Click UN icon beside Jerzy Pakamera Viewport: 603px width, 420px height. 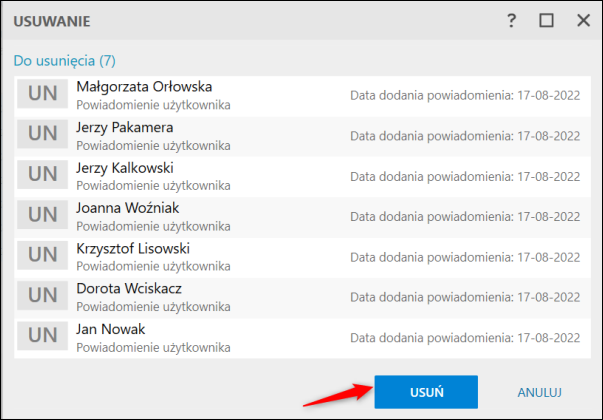[41, 135]
